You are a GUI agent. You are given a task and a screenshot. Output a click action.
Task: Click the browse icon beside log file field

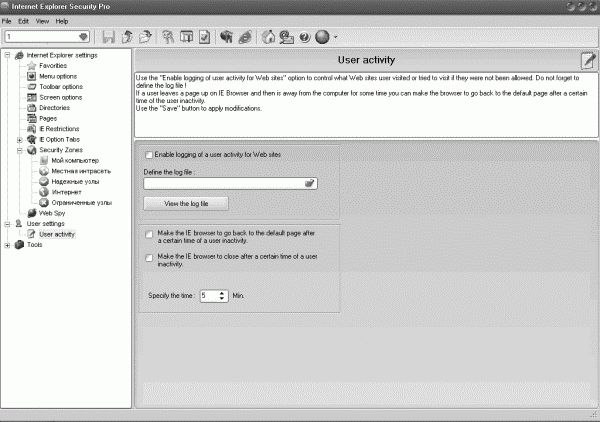point(310,183)
